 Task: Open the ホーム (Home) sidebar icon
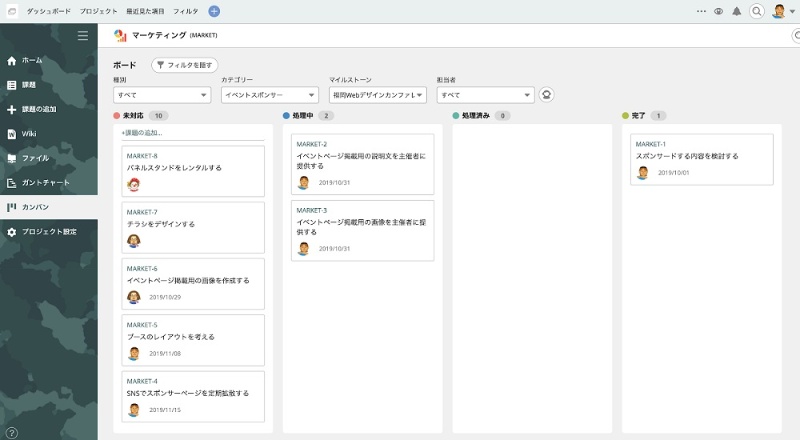[x=12, y=61]
